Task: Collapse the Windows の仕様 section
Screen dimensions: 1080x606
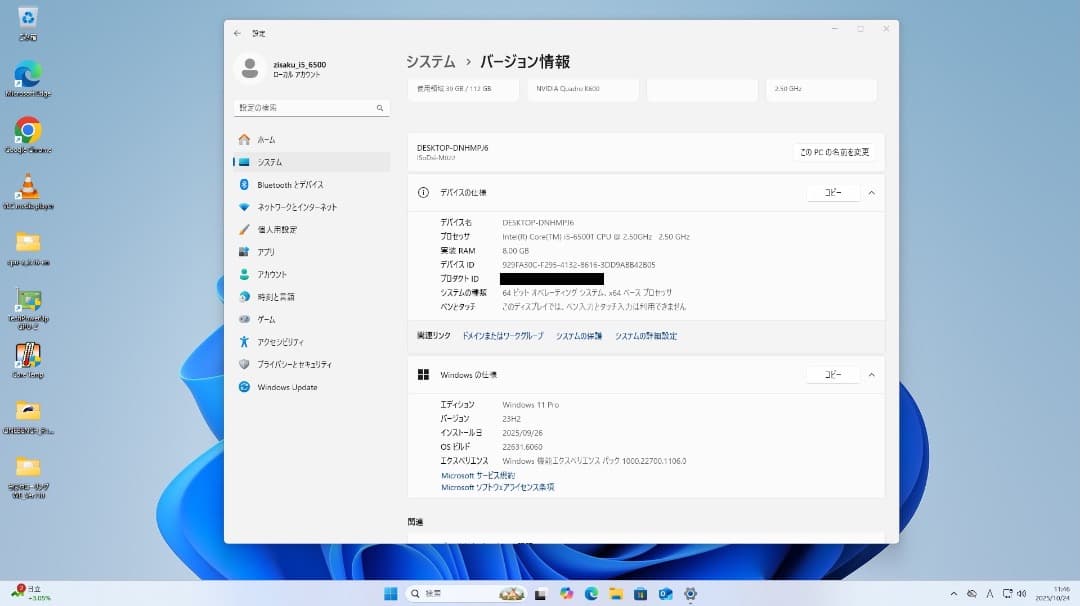Action: tap(872, 374)
